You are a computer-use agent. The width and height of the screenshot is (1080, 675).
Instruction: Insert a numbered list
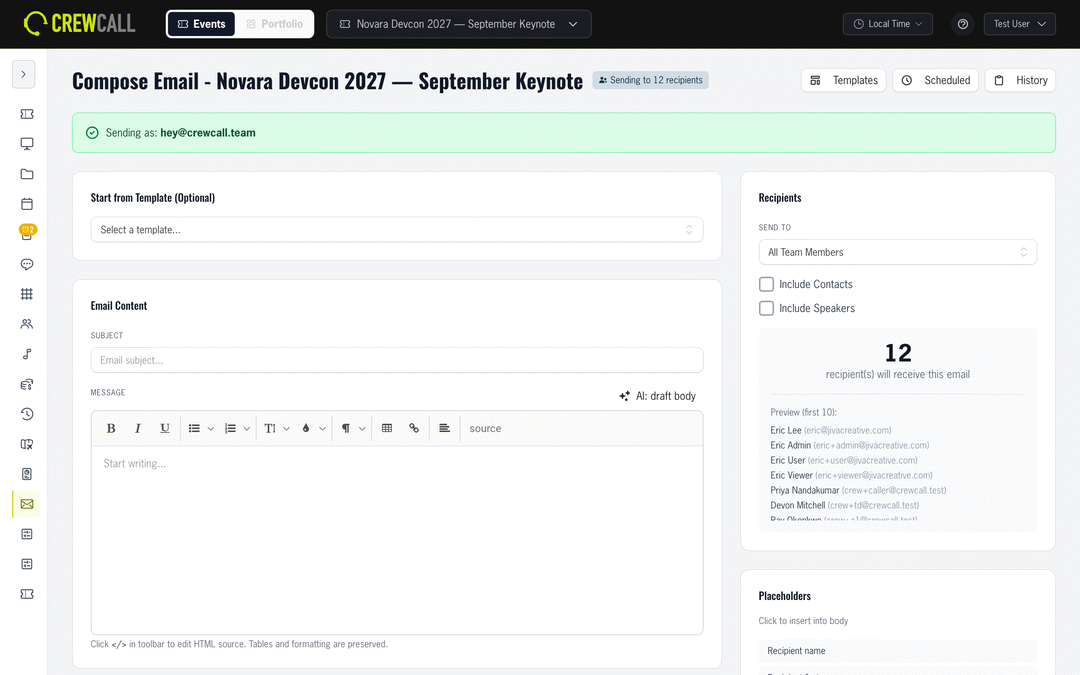[230, 428]
